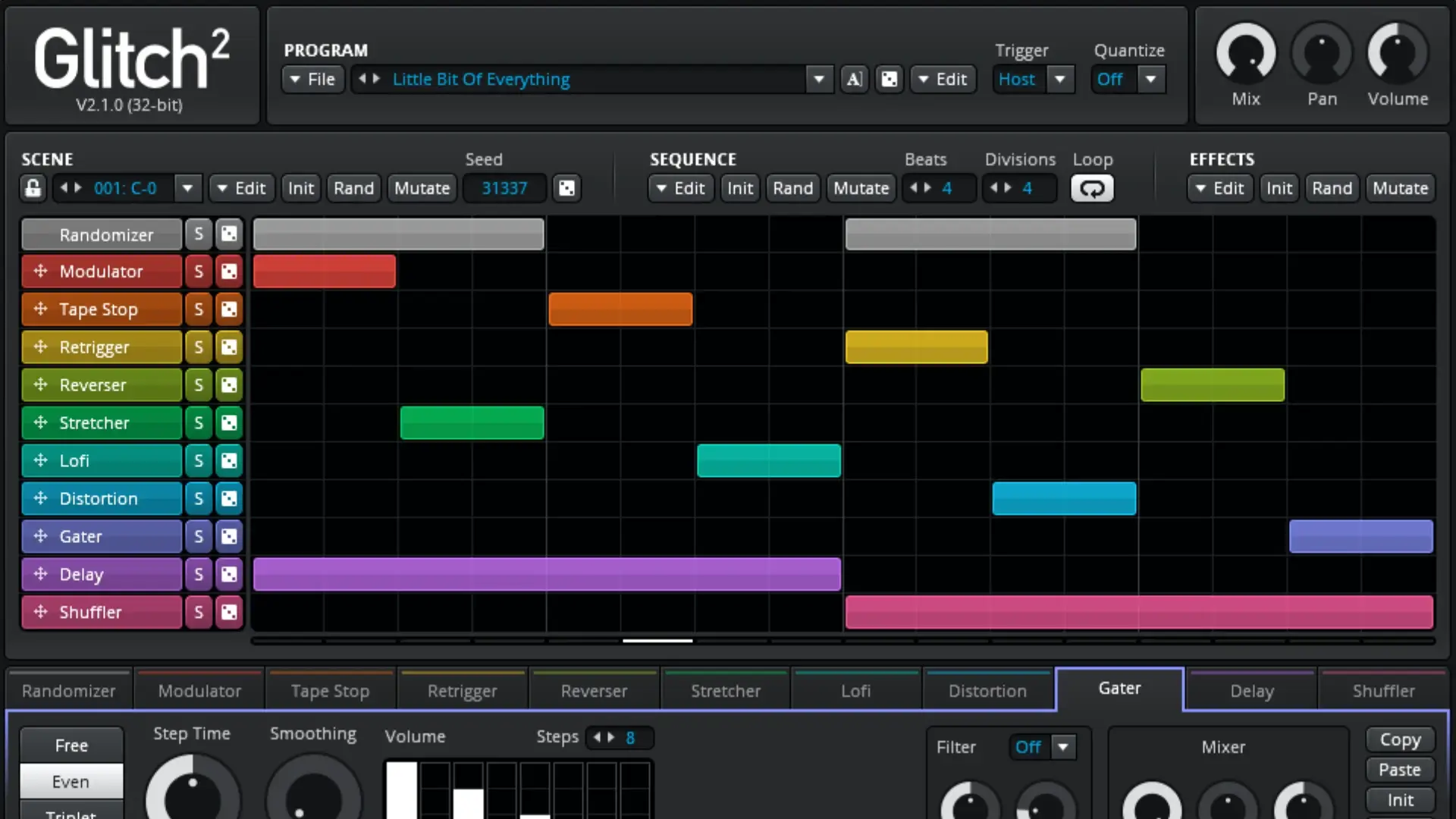Click the Seed value field 31337
The image size is (1456, 819).
pos(504,188)
